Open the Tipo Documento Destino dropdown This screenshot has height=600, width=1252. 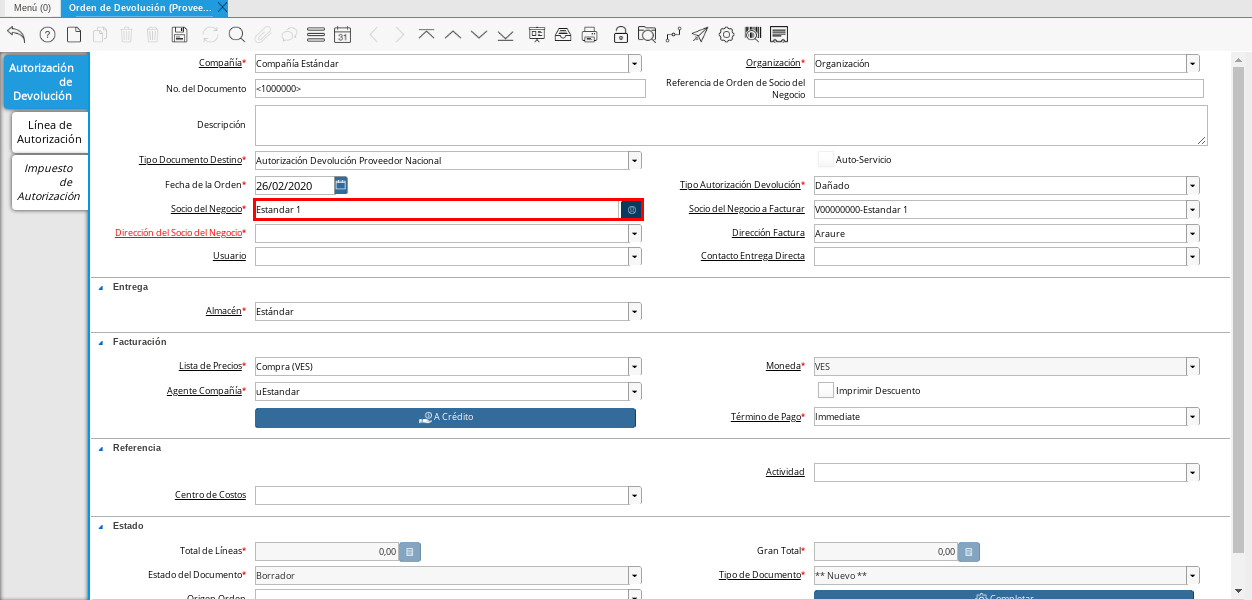[635, 160]
